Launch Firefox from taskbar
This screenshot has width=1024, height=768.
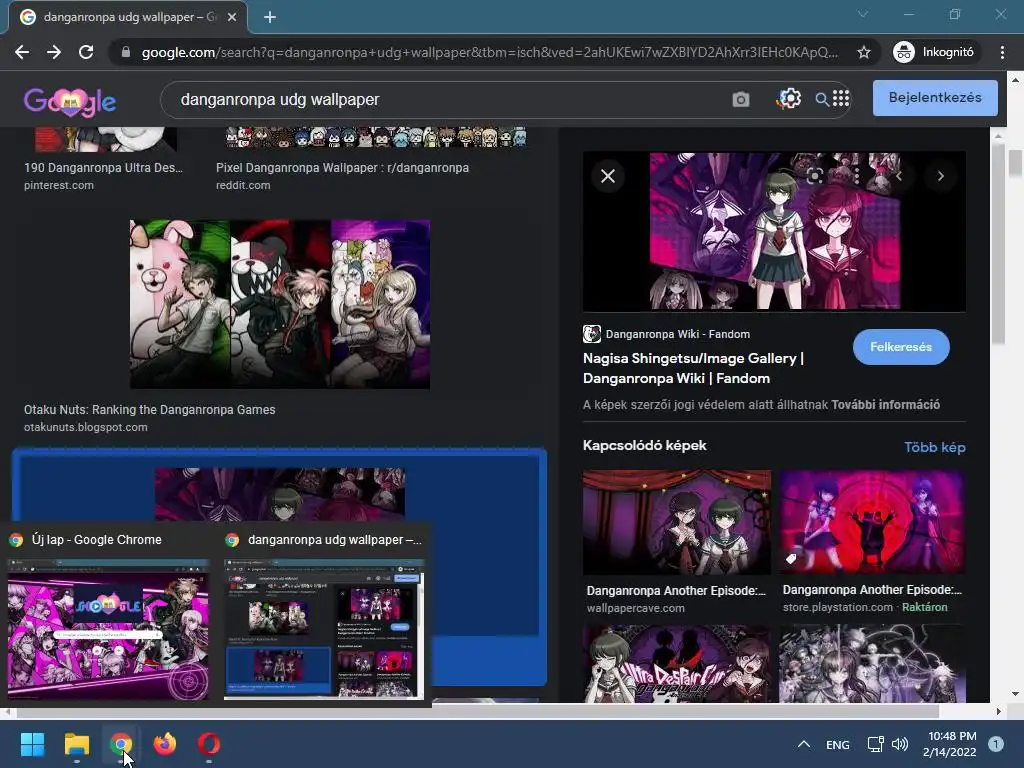click(165, 744)
